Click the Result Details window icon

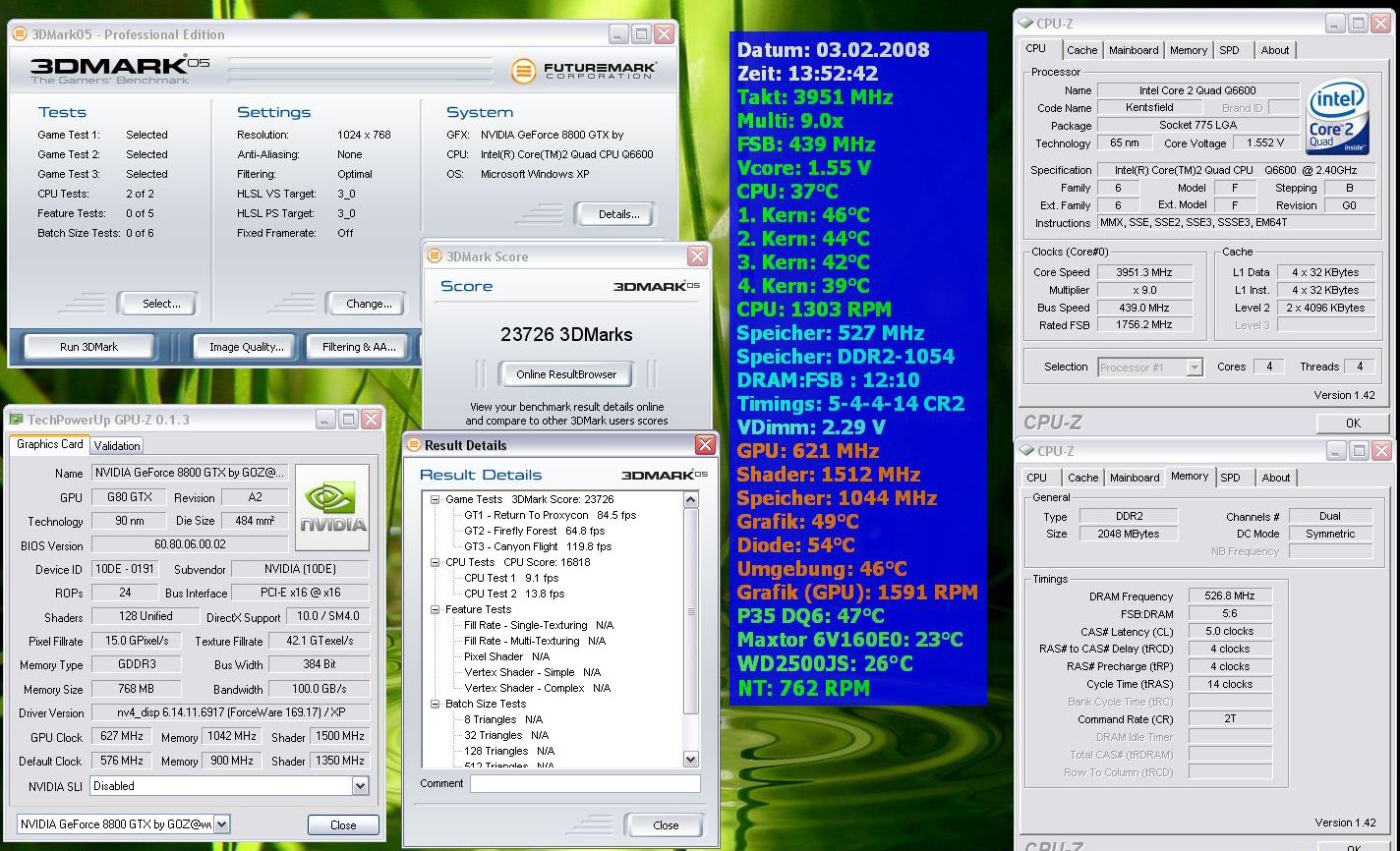tap(414, 445)
